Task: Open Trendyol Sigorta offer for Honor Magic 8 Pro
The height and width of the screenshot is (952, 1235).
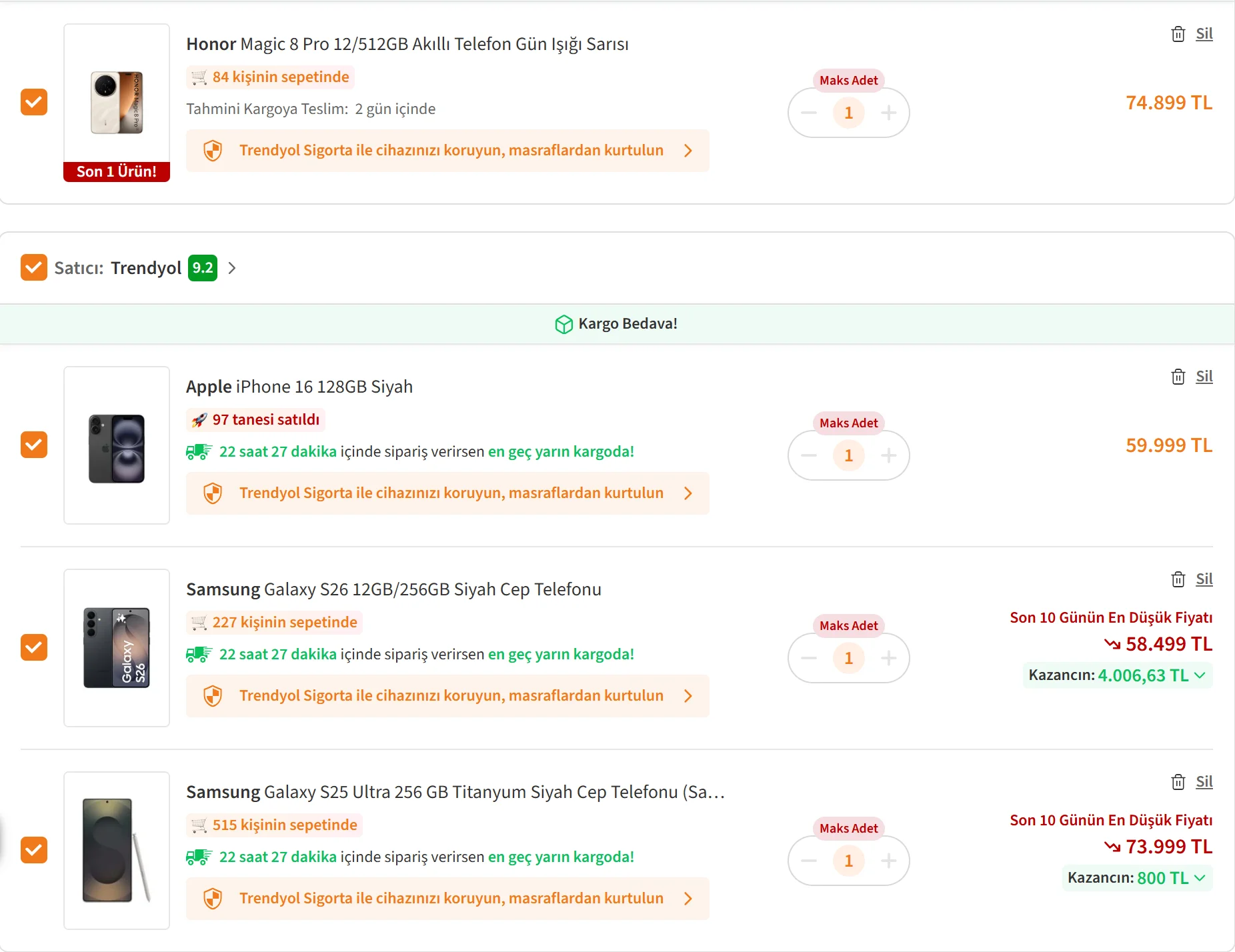Action: pyautogui.click(x=447, y=151)
